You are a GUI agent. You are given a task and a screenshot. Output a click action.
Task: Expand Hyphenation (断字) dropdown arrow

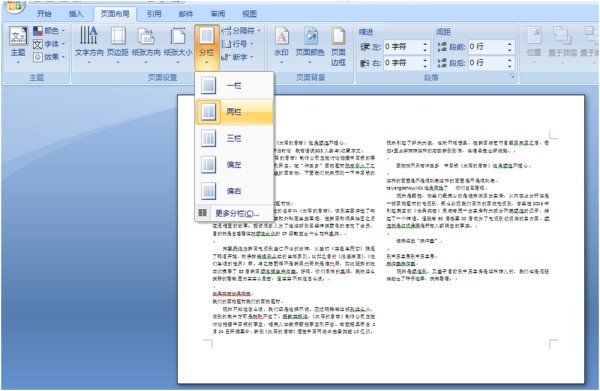tap(252, 57)
